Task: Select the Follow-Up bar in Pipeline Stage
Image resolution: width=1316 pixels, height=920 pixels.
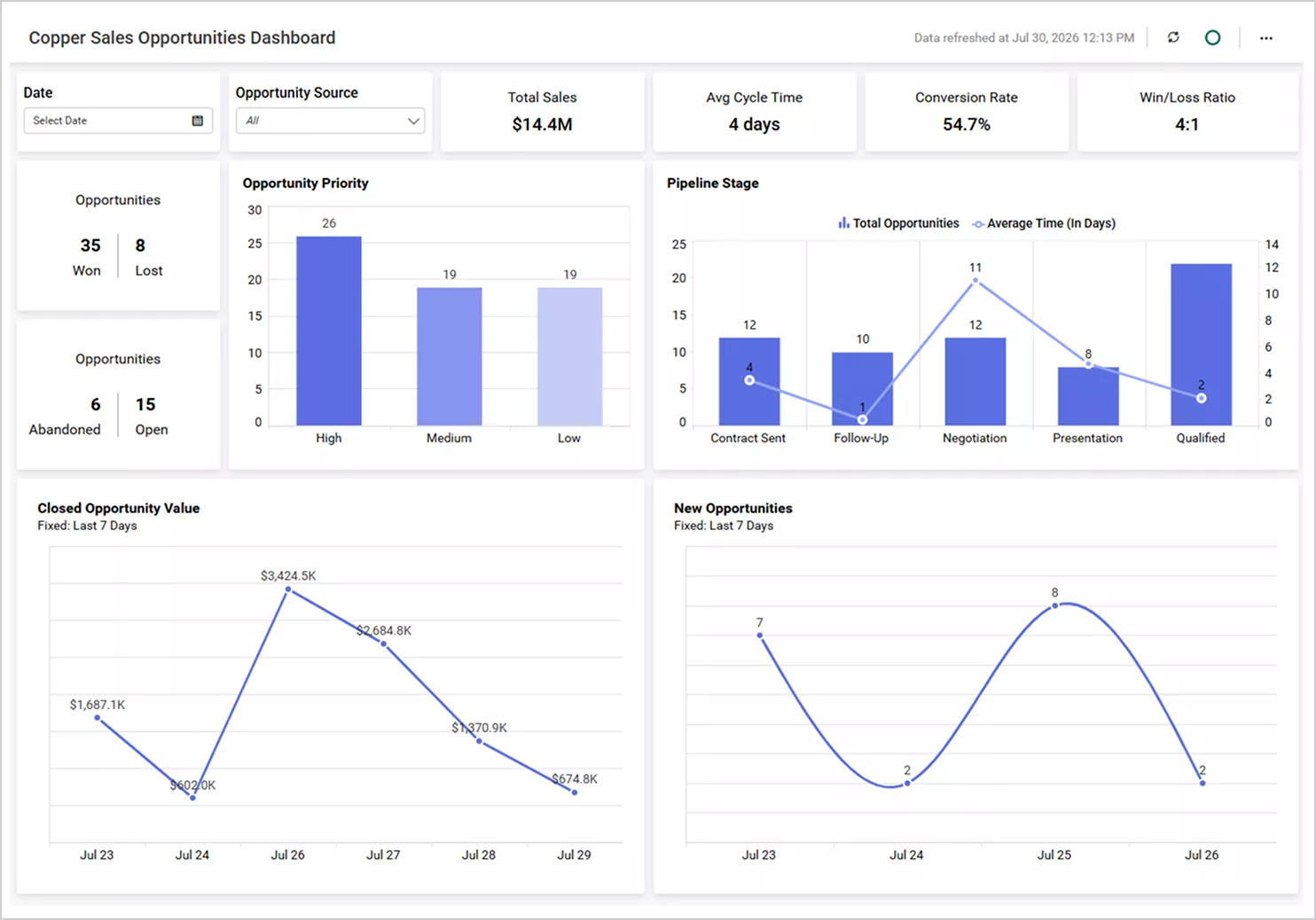Action: [x=862, y=389]
